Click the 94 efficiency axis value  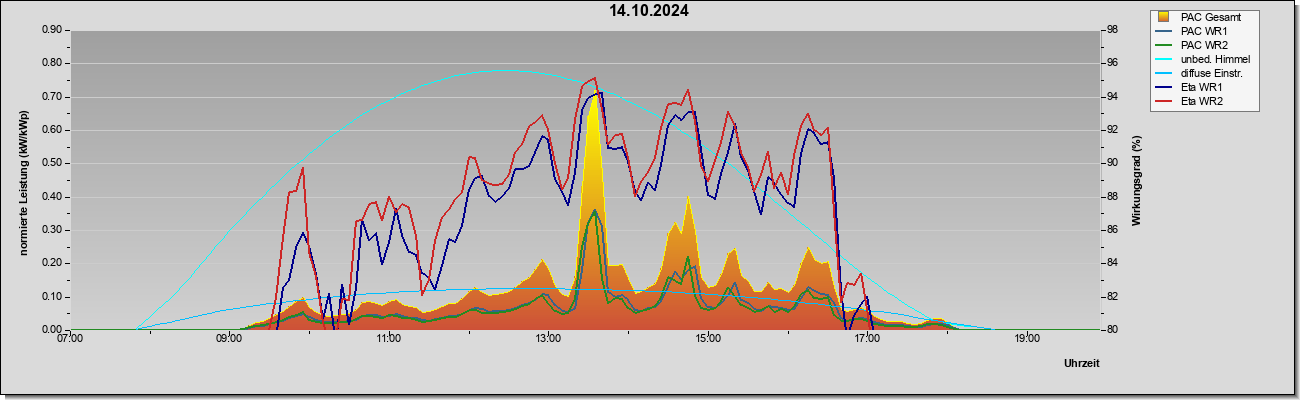point(1113,97)
